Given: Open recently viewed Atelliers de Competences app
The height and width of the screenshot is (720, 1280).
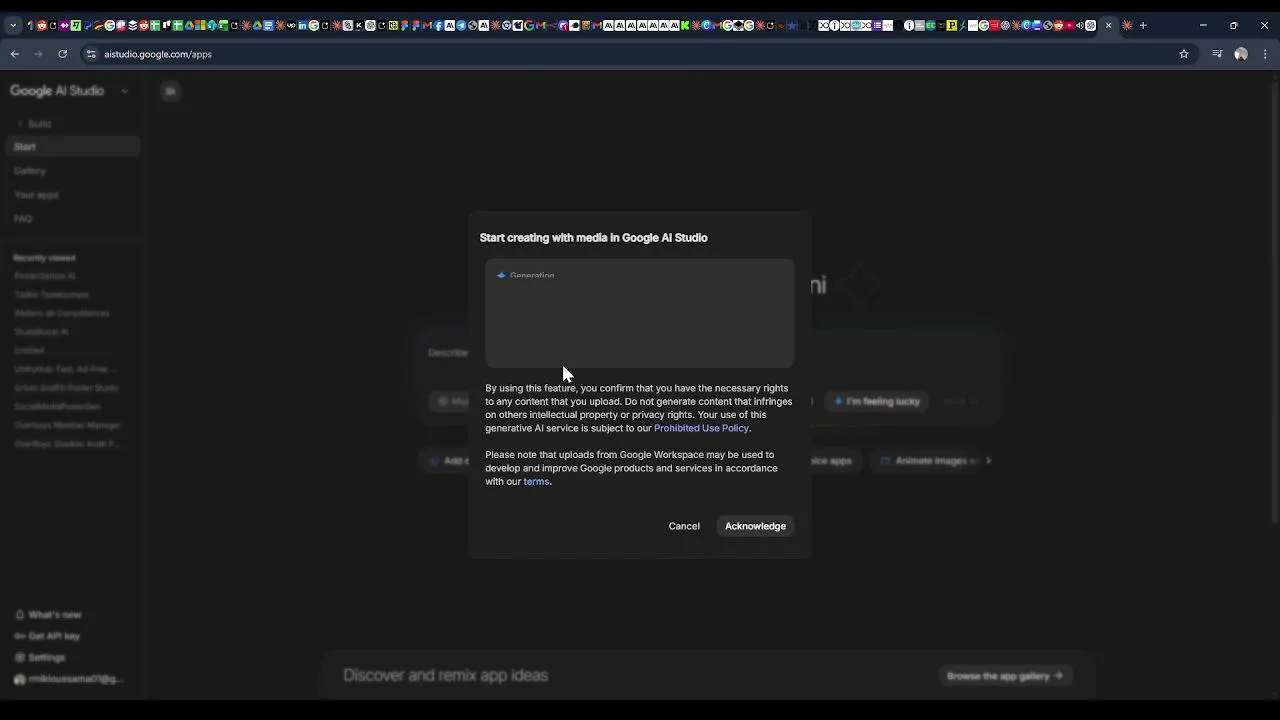Looking at the screenshot, I should pos(62,313).
